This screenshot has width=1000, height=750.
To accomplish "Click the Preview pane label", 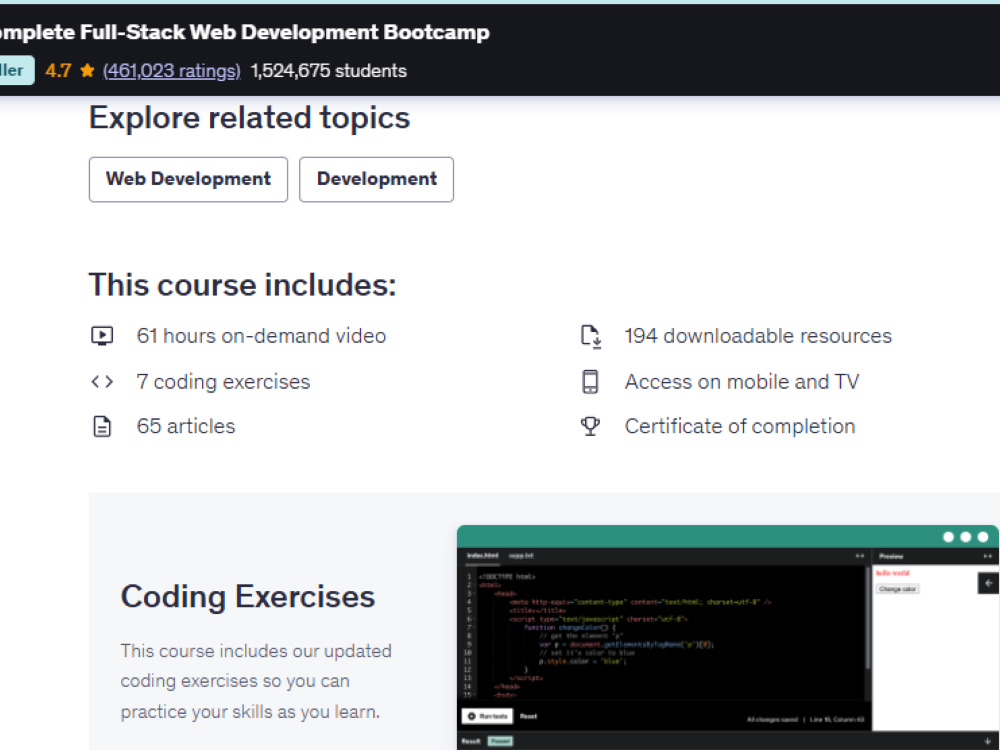I will (x=891, y=556).
